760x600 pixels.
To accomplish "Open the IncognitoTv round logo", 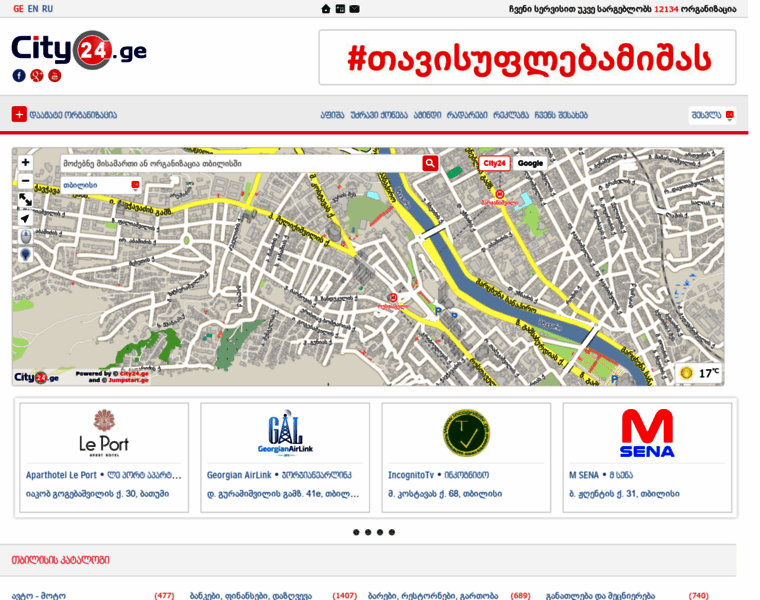I will (x=466, y=433).
